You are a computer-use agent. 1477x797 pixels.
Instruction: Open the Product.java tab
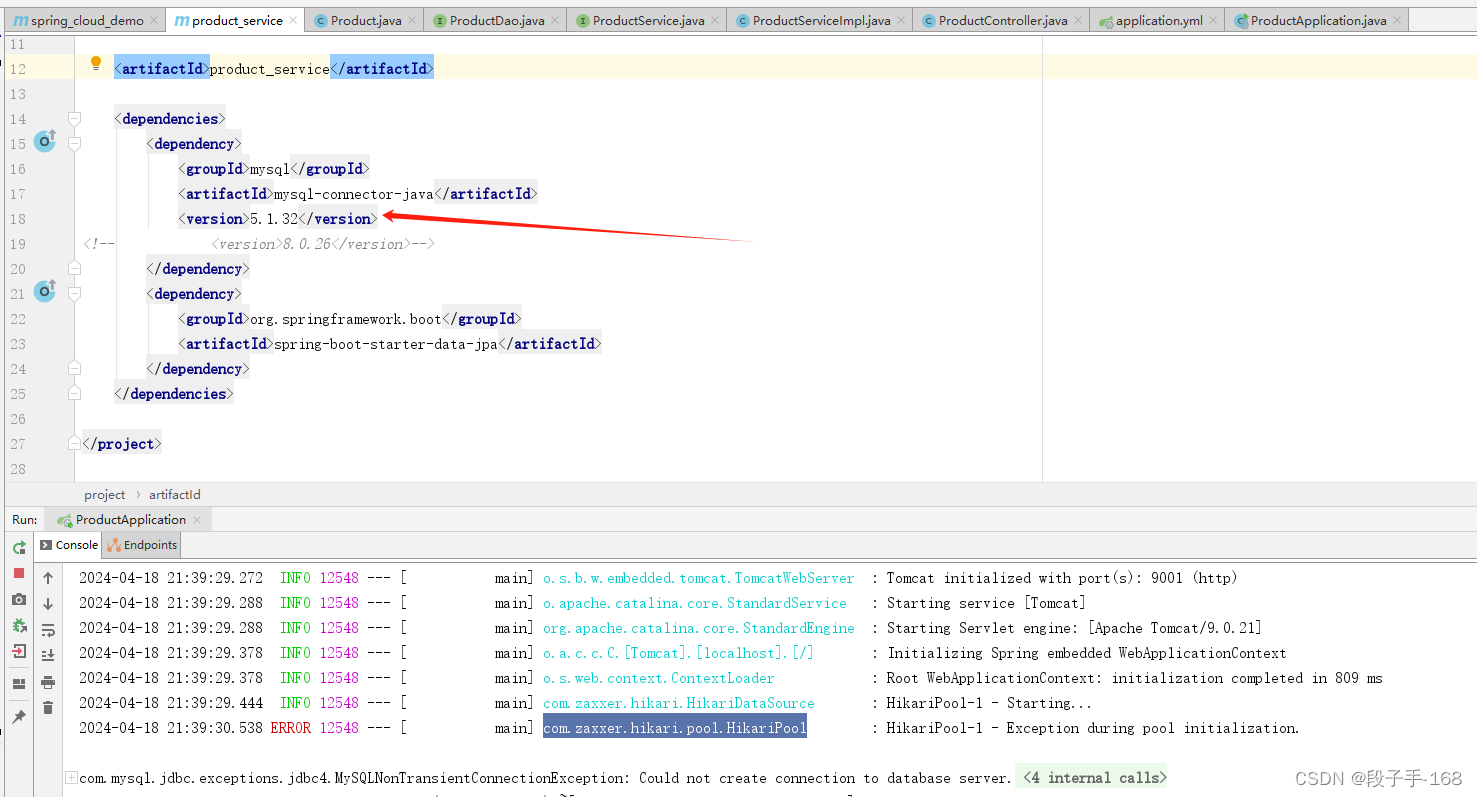pyautogui.click(x=365, y=20)
